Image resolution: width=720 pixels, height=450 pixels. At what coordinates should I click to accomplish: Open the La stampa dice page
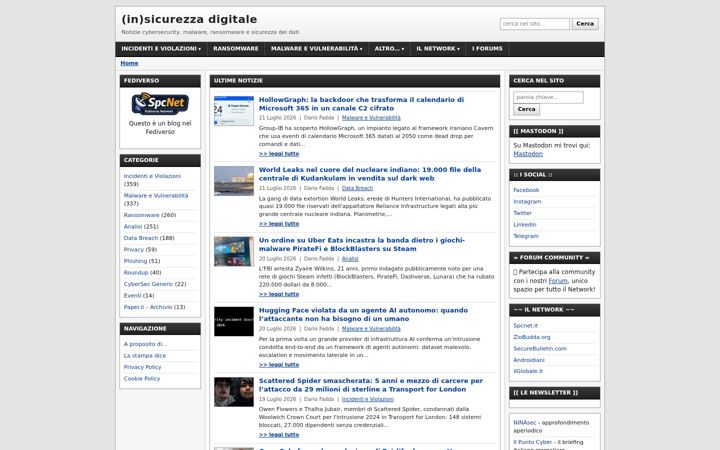point(145,356)
